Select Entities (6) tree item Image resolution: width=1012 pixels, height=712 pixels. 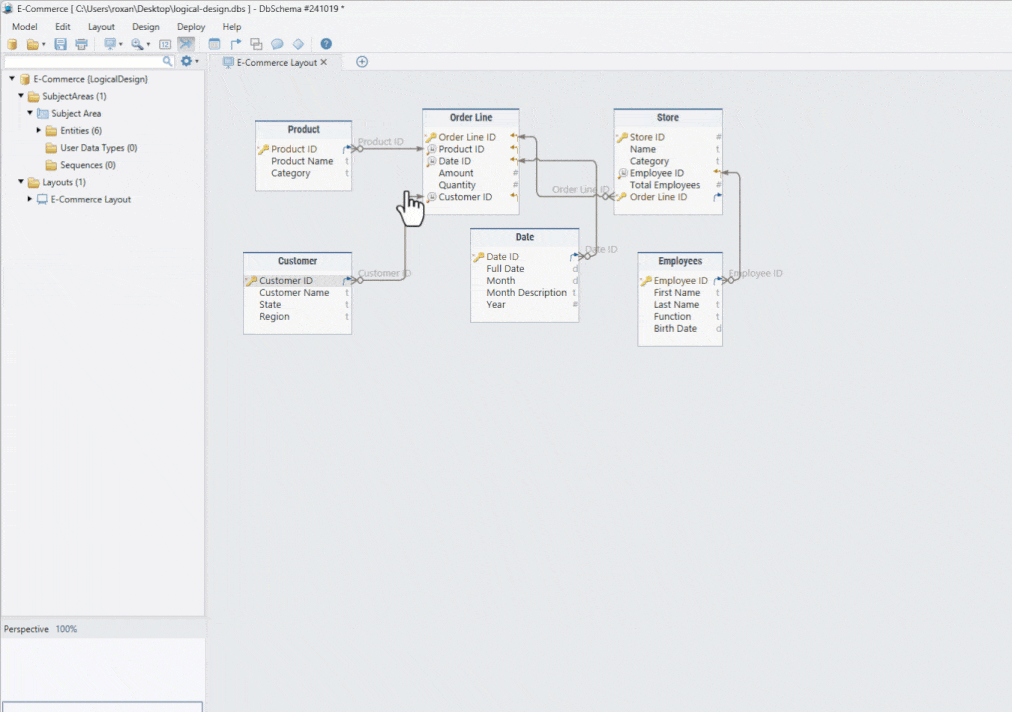coord(81,130)
